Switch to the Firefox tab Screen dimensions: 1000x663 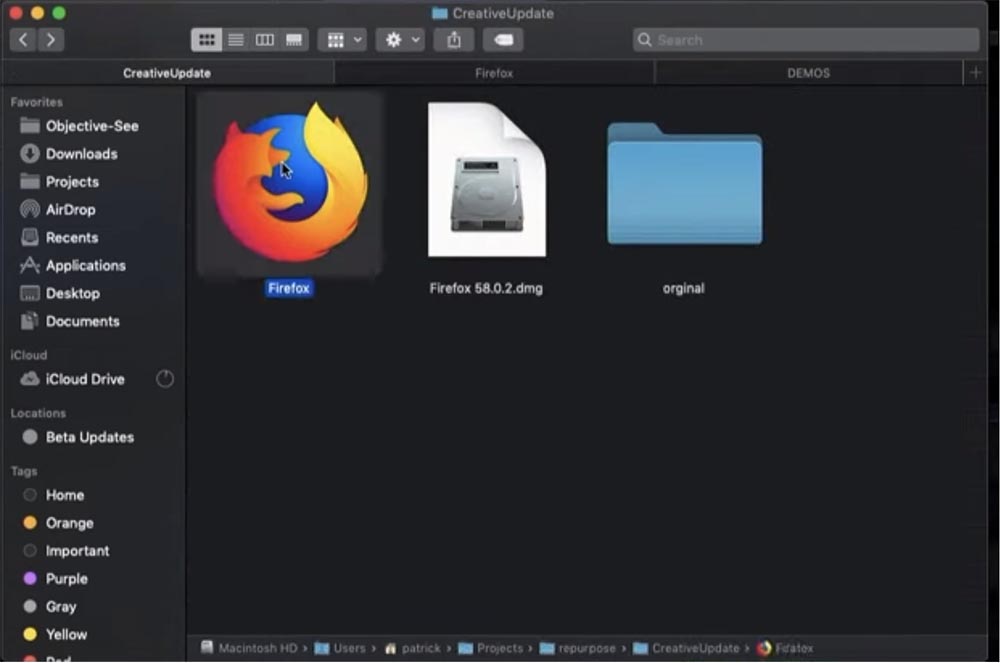pos(494,72)
